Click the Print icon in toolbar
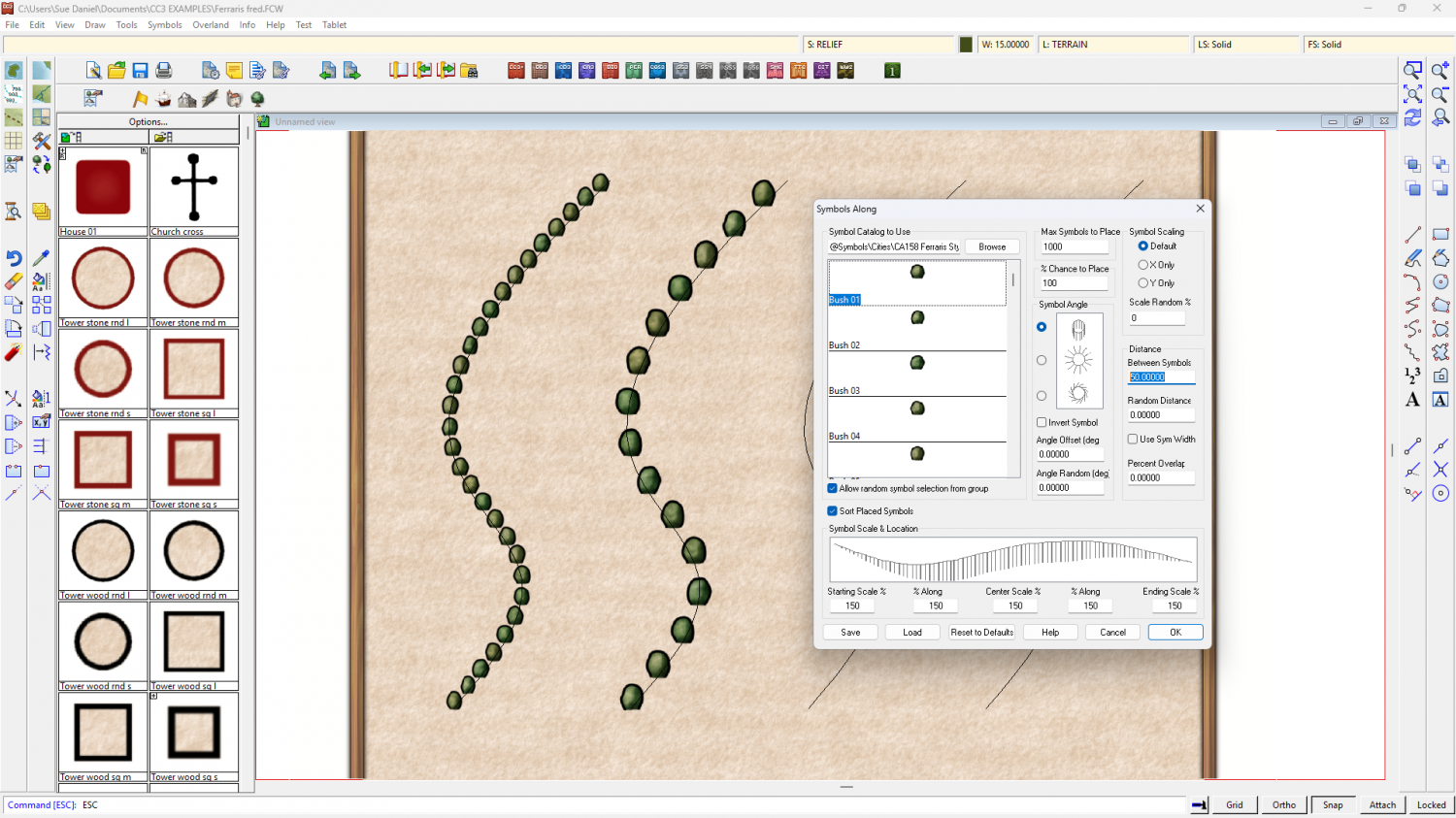Image resolution: width=1456 pixels, height=818 pixels. point(164,71)
